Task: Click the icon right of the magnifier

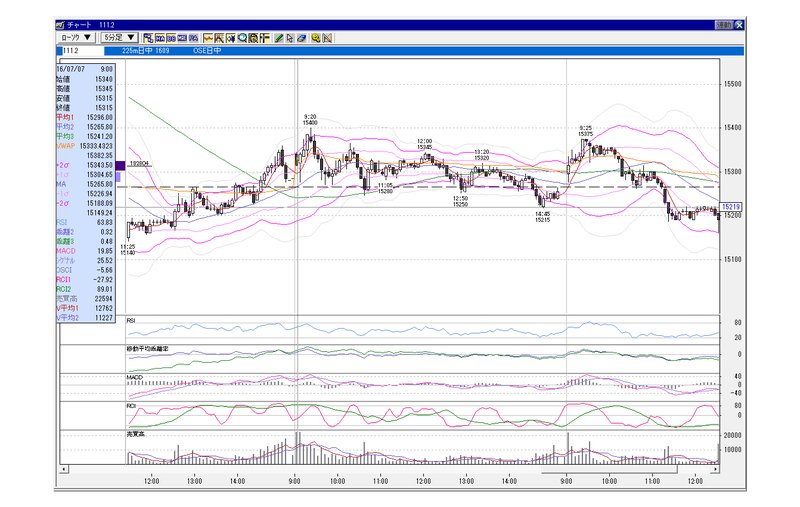Action: tap(253, 38)
